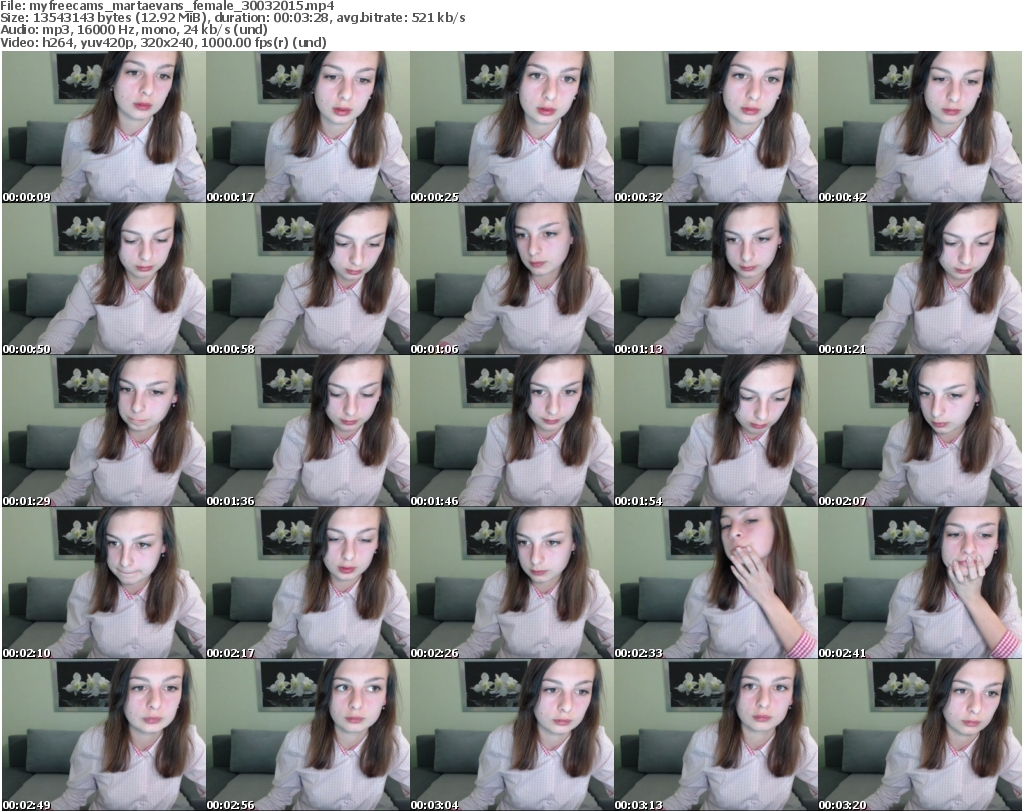Click the frame stamped 00:00:32
The image size is (1024, 811).
[715, 127]
